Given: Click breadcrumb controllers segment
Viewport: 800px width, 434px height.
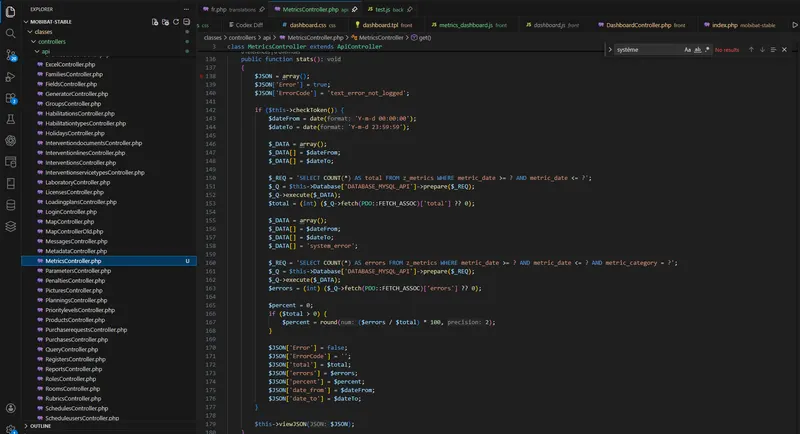Looking at the screenshot, I should [x=242, y=37].
